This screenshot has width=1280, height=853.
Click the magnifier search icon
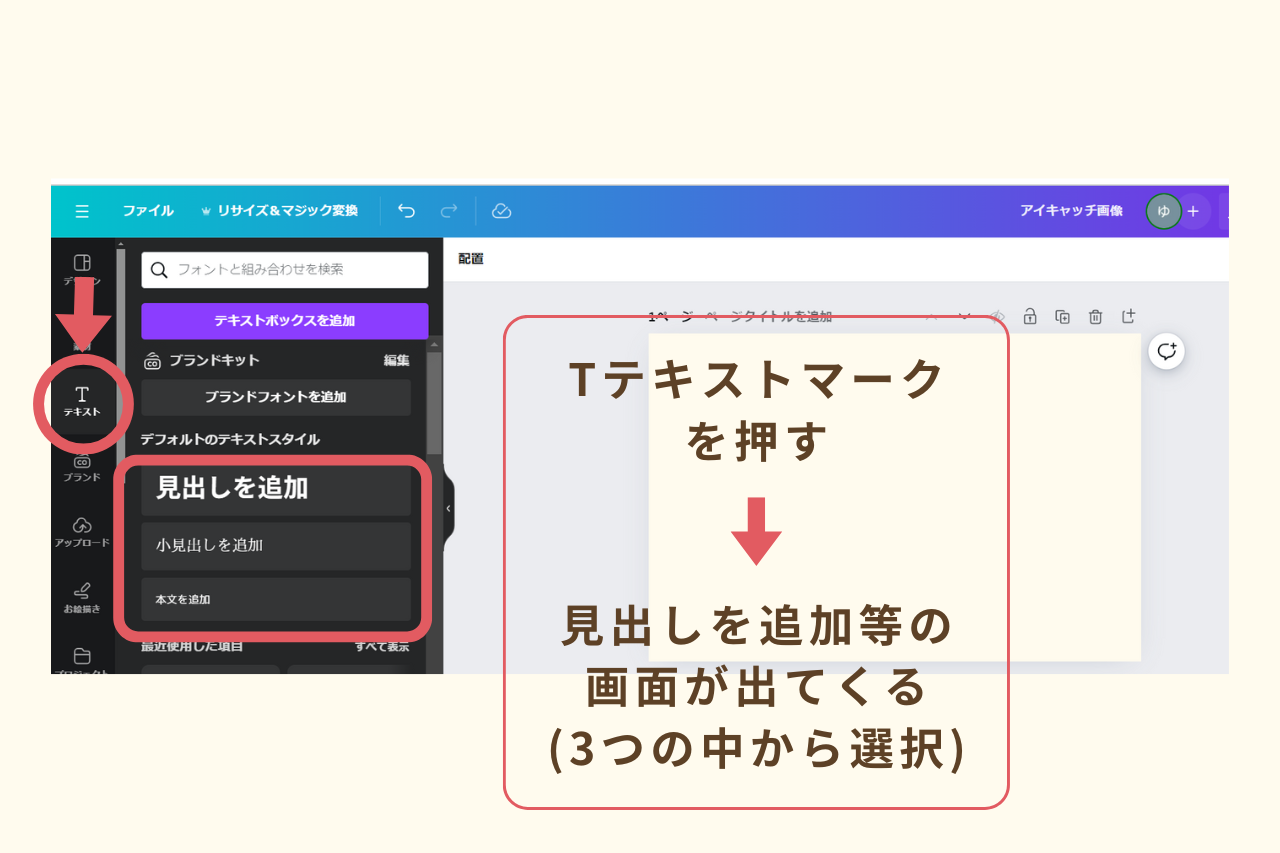[159, 270]
